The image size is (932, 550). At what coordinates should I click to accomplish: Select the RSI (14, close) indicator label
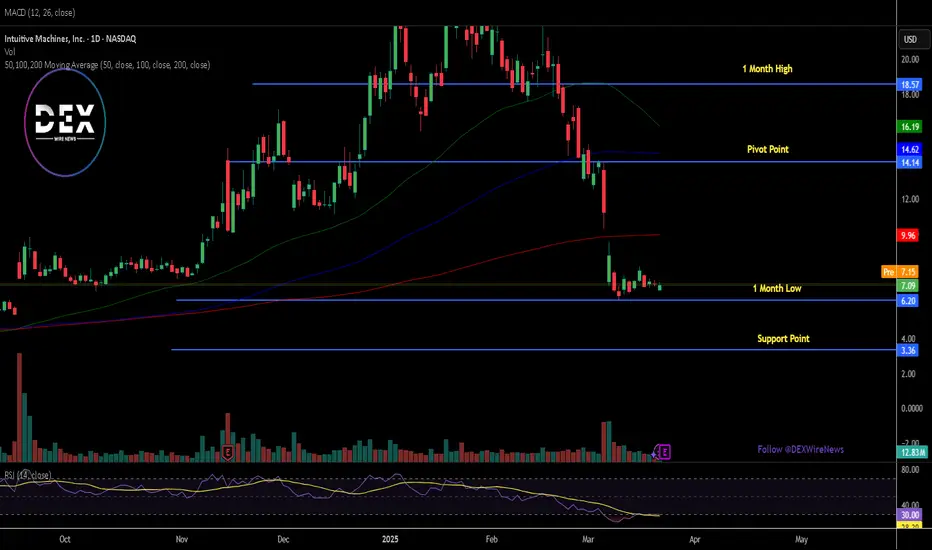(28, 475)
